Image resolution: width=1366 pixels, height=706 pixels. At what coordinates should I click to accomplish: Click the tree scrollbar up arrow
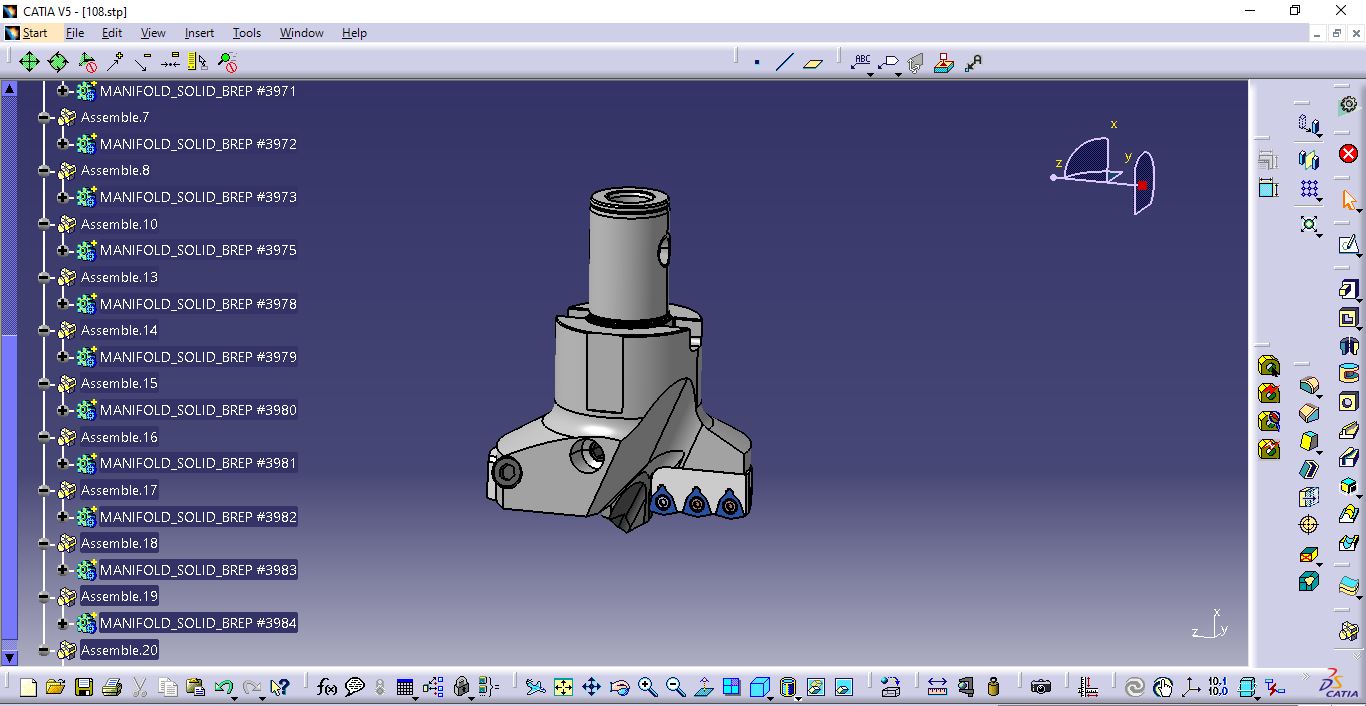10,88
